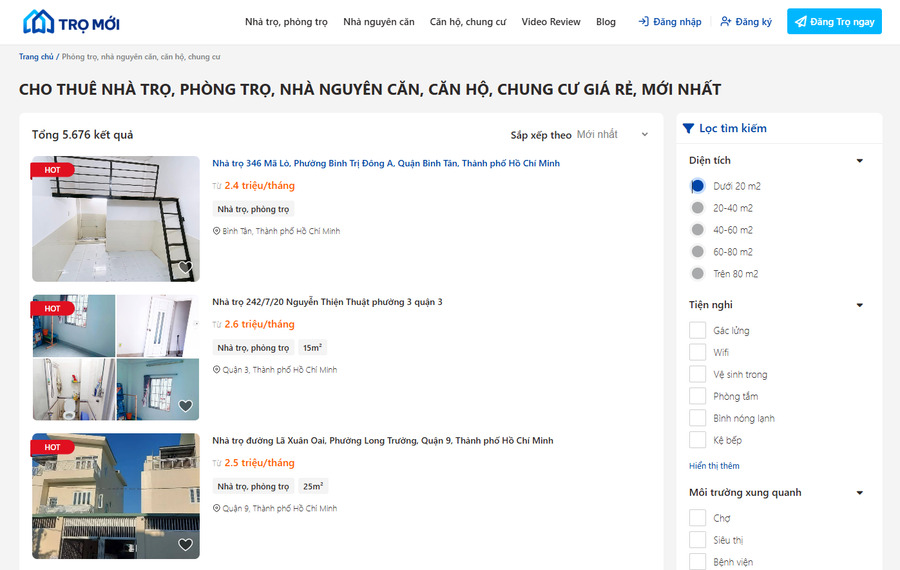Save Lã Xuân Oai listing with heart

pyautogui.click(x=185, y=544)
